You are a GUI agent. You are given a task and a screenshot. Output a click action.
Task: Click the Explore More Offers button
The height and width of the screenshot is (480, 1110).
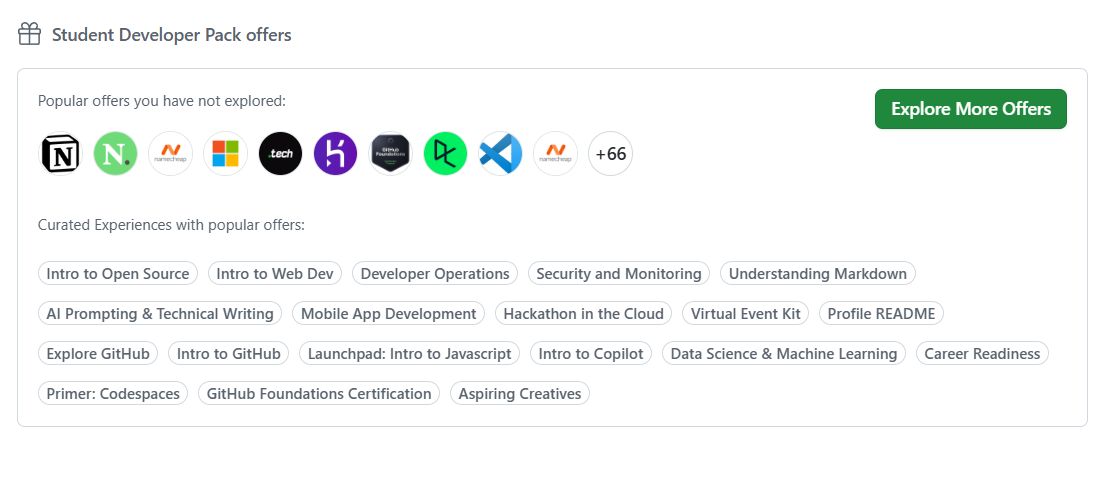click(x=971, y=109)
